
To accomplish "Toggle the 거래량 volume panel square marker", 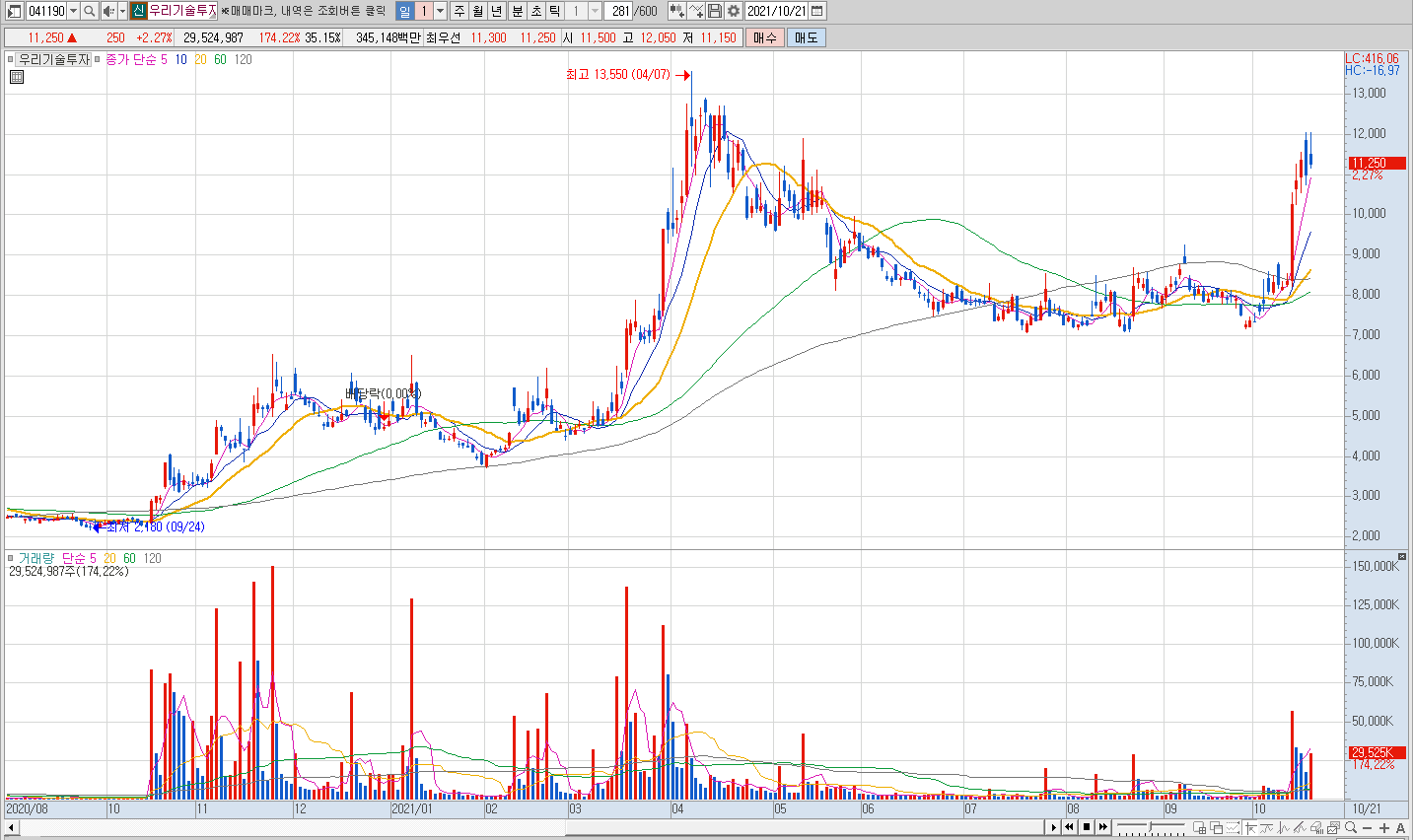I will 11,558.
